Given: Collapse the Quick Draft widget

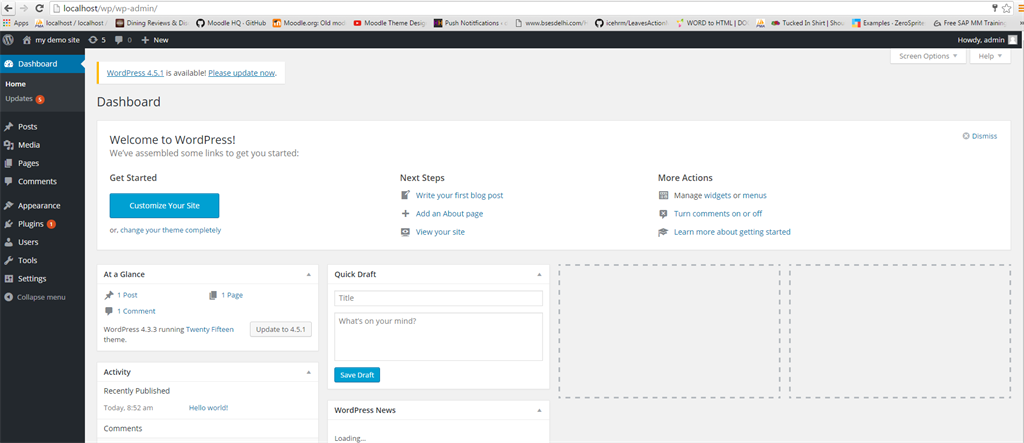Looking at the screenshot, I should (539, 274).
